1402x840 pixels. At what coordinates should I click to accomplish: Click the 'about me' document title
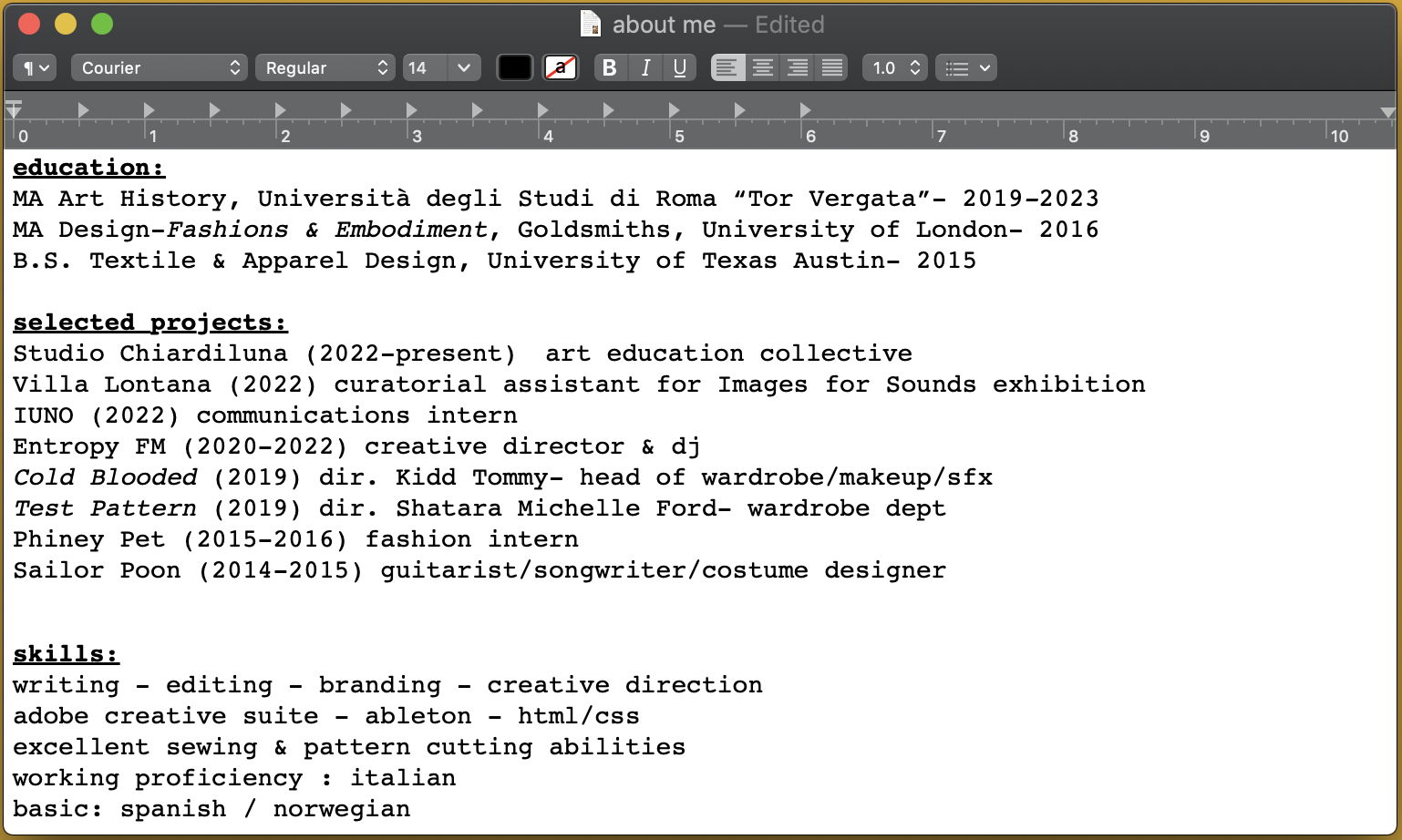tap(664, 25)
